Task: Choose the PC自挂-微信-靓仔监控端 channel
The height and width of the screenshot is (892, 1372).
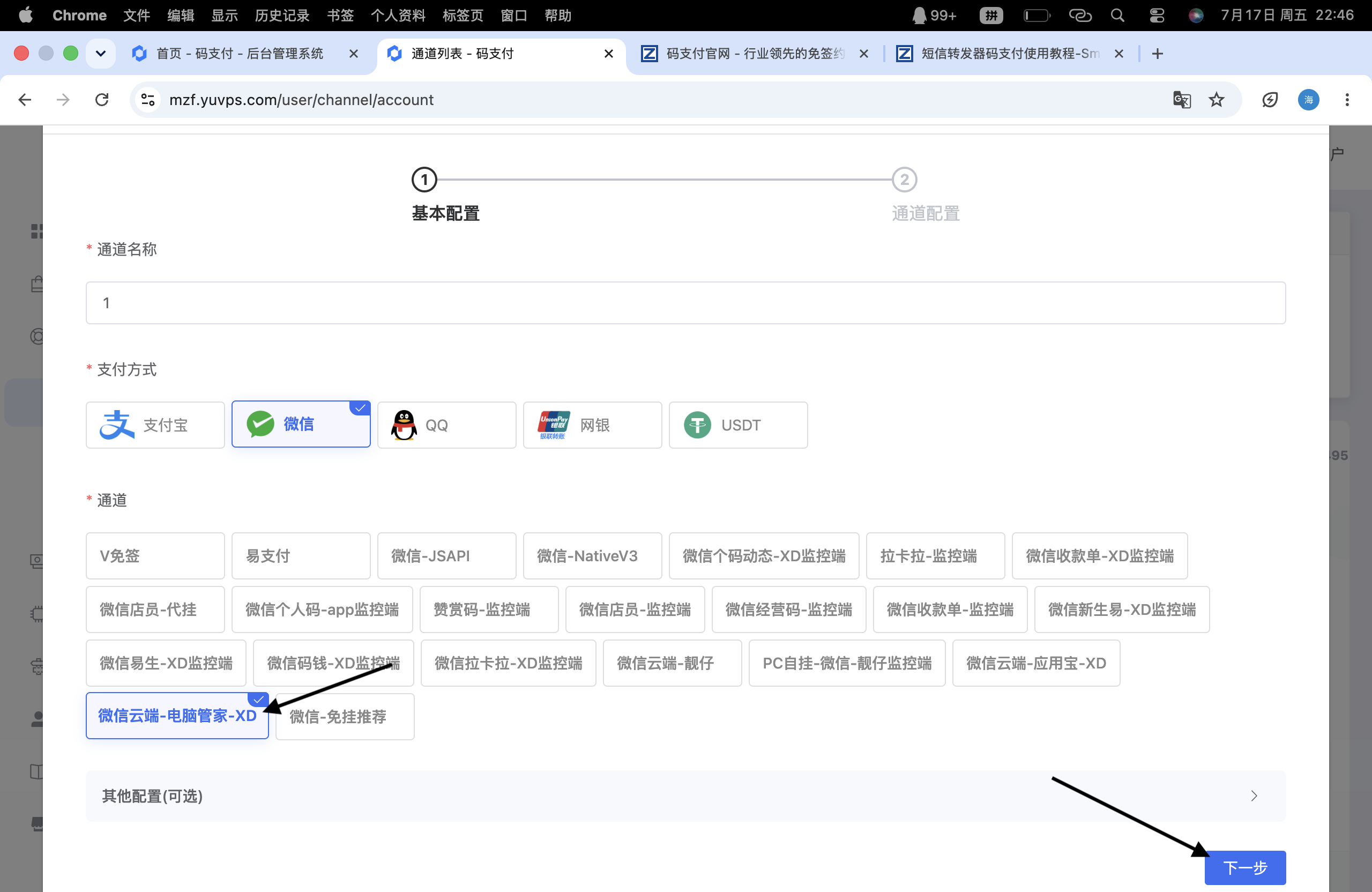Action: click(x=847, y=663)
